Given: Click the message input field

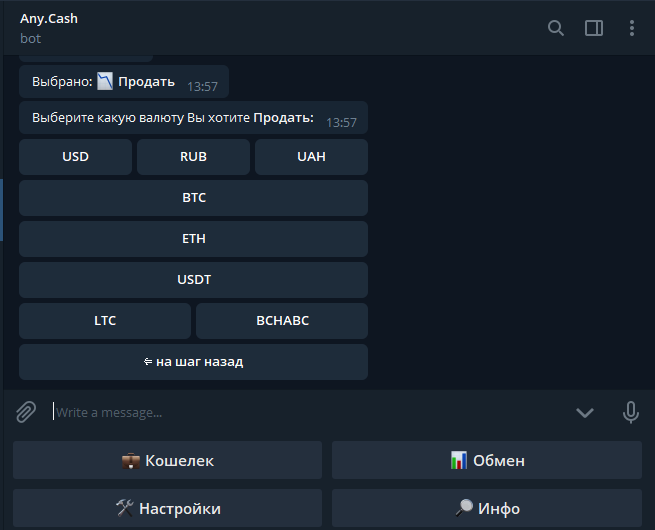Looking at the screenshot, I should click(300, 412).
